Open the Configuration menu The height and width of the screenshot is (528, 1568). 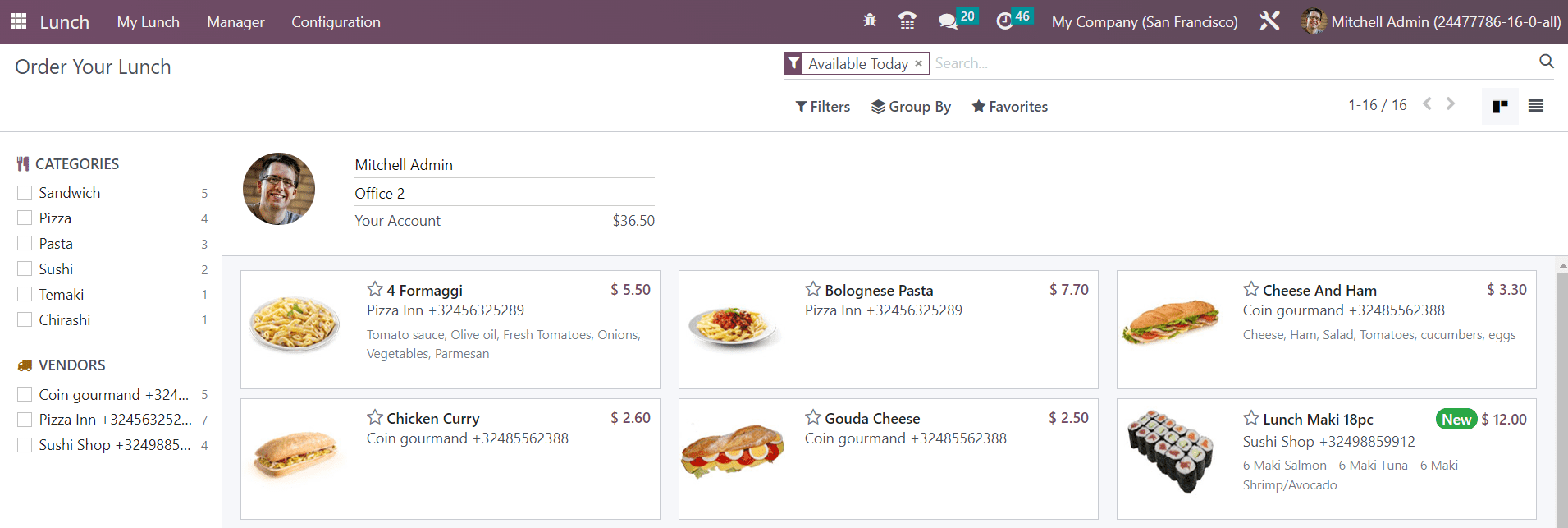[x=336, y=22]
